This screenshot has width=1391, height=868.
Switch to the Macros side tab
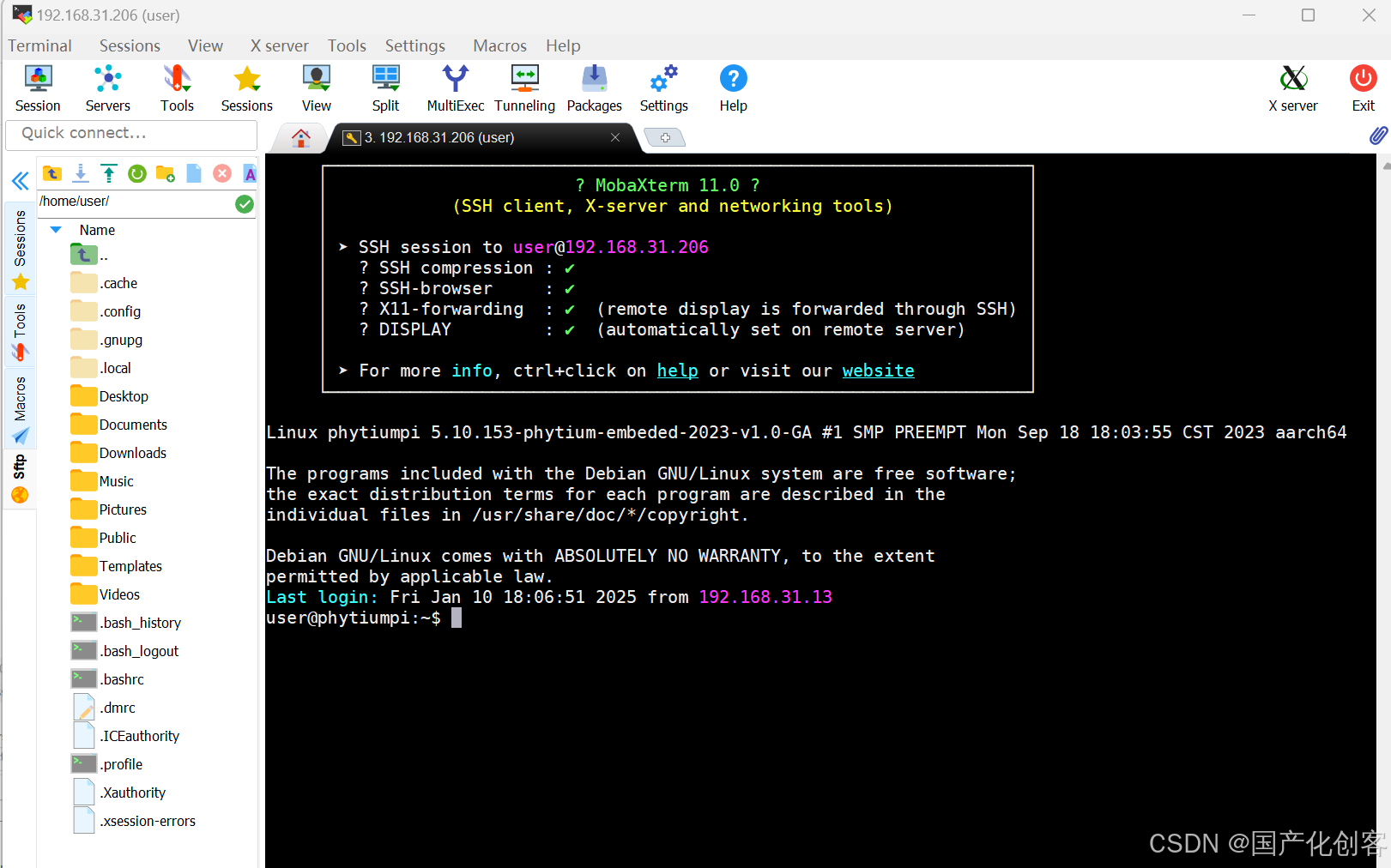click(21, 410)
